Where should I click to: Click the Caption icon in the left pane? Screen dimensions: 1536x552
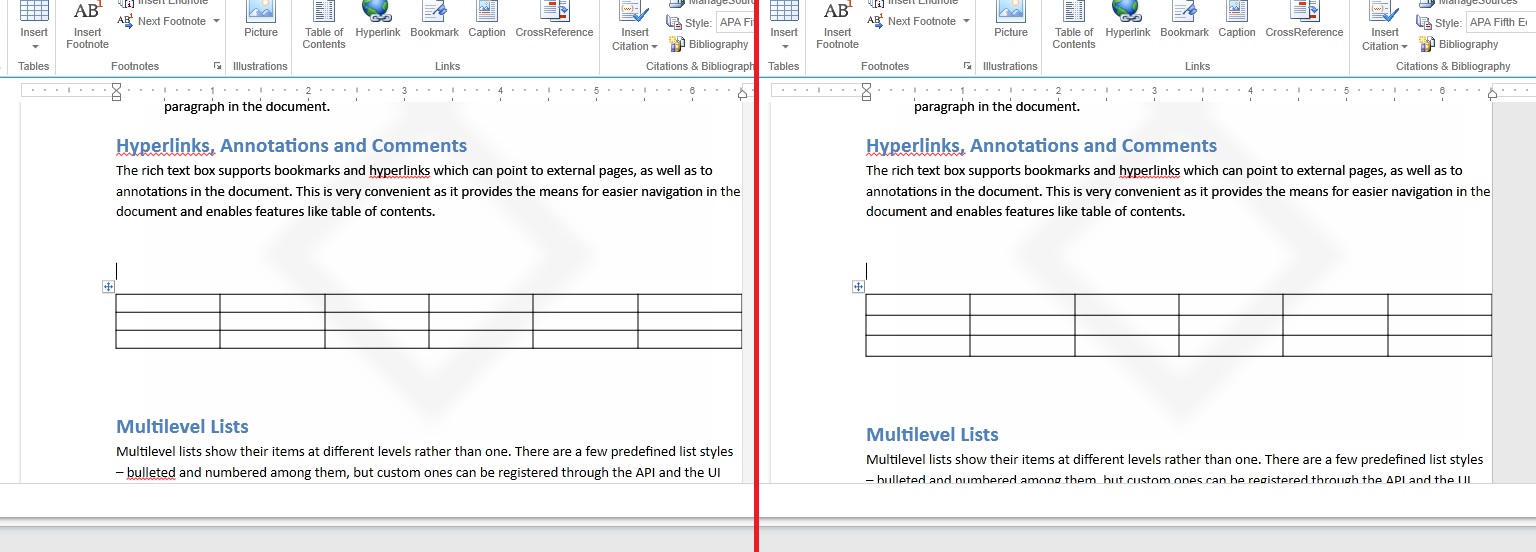click(x=487, y=10)
